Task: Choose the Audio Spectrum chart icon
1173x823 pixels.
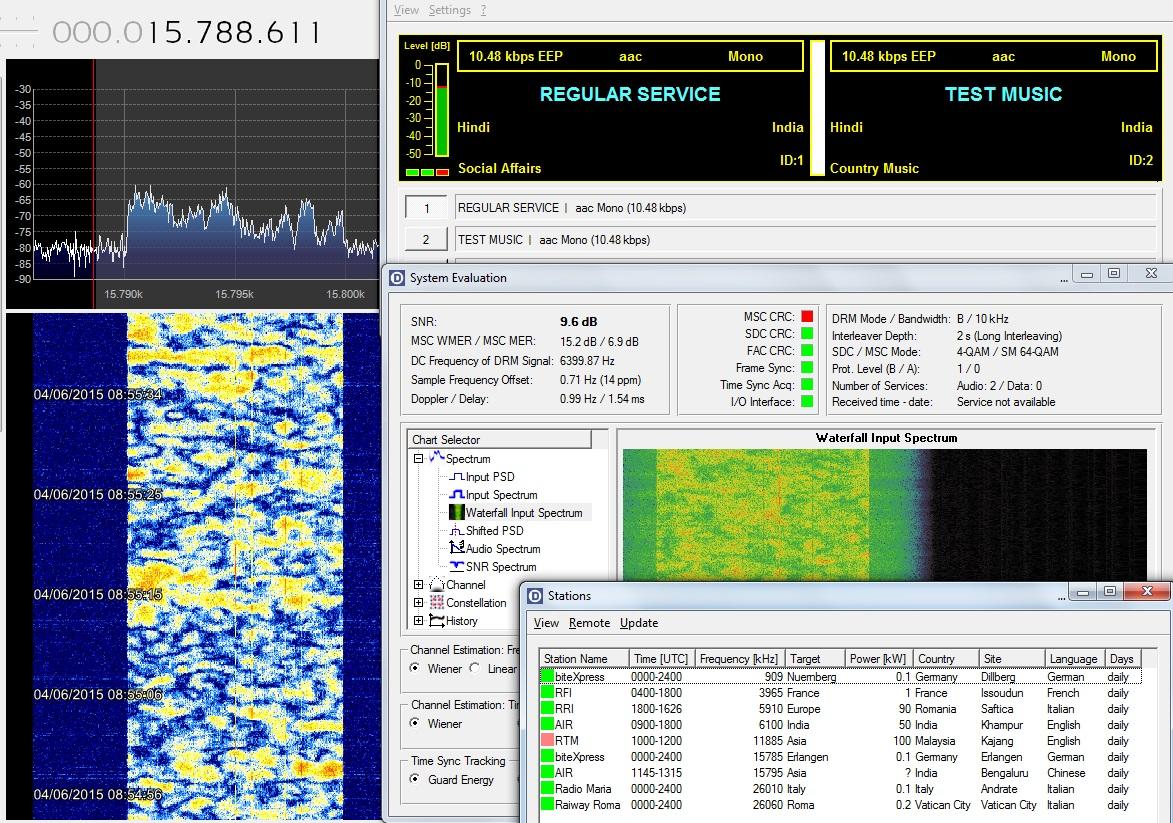Action: pos(457,549)
